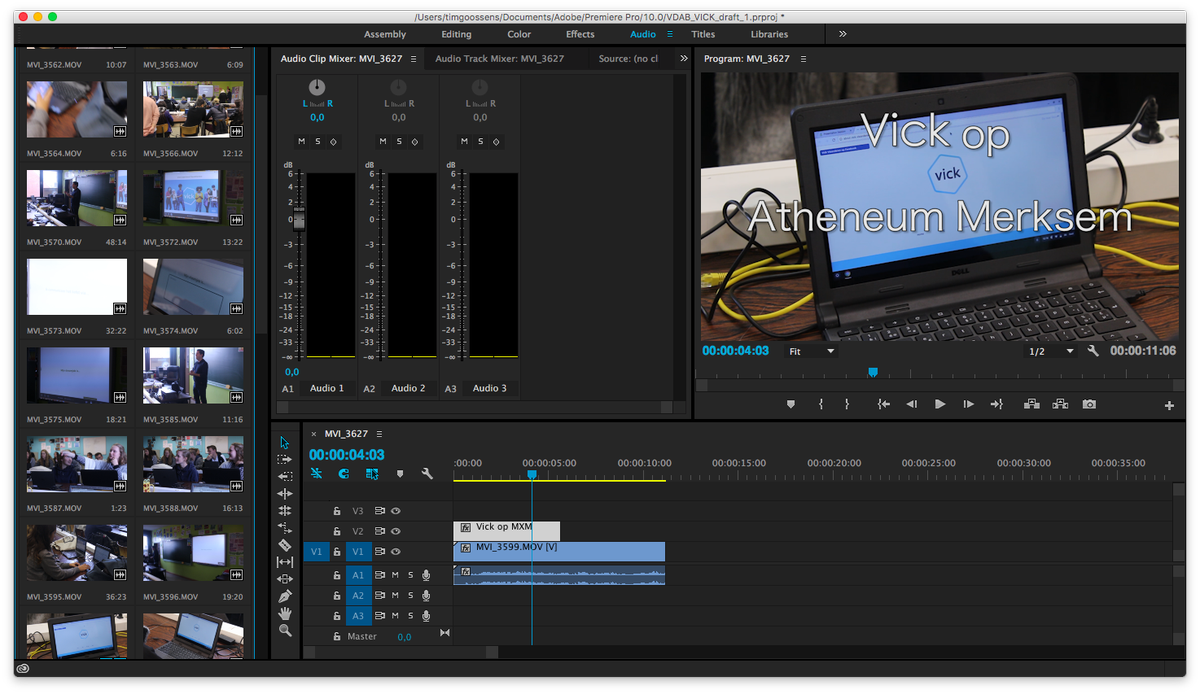Click the Extract button in Program monitor
The width and height of the screenshot is (1200, 694).
1060,404
